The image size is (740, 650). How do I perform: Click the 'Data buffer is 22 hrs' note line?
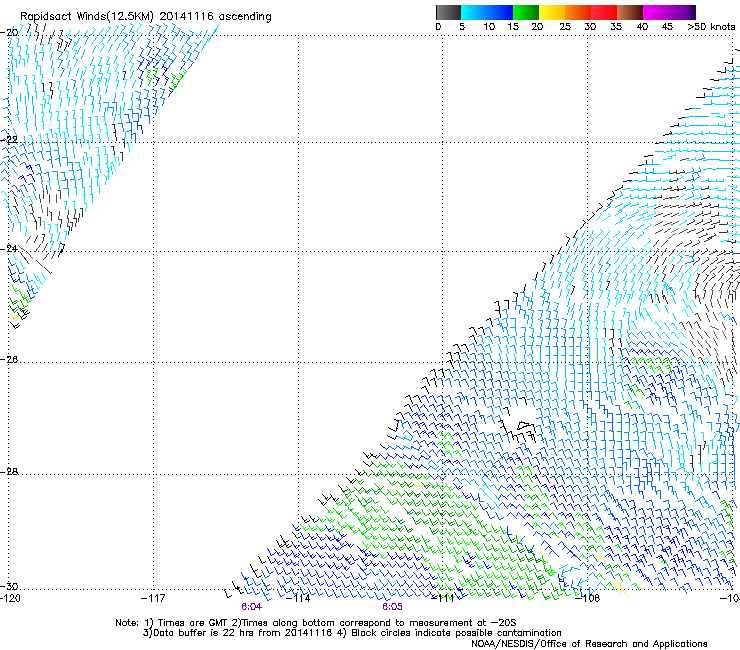[352, 633]
